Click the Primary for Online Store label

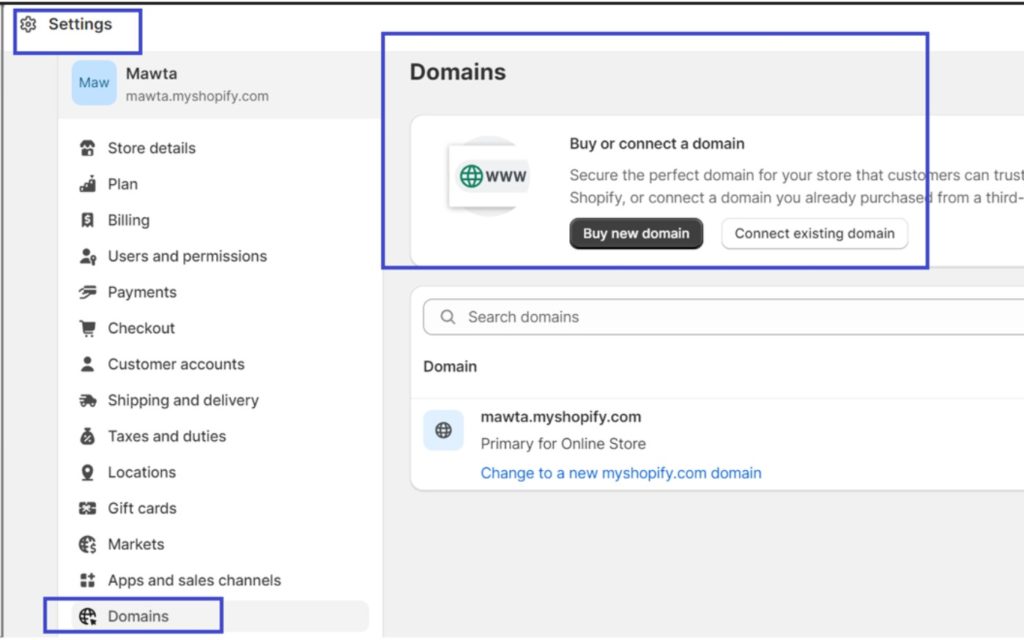coord(563,444)
